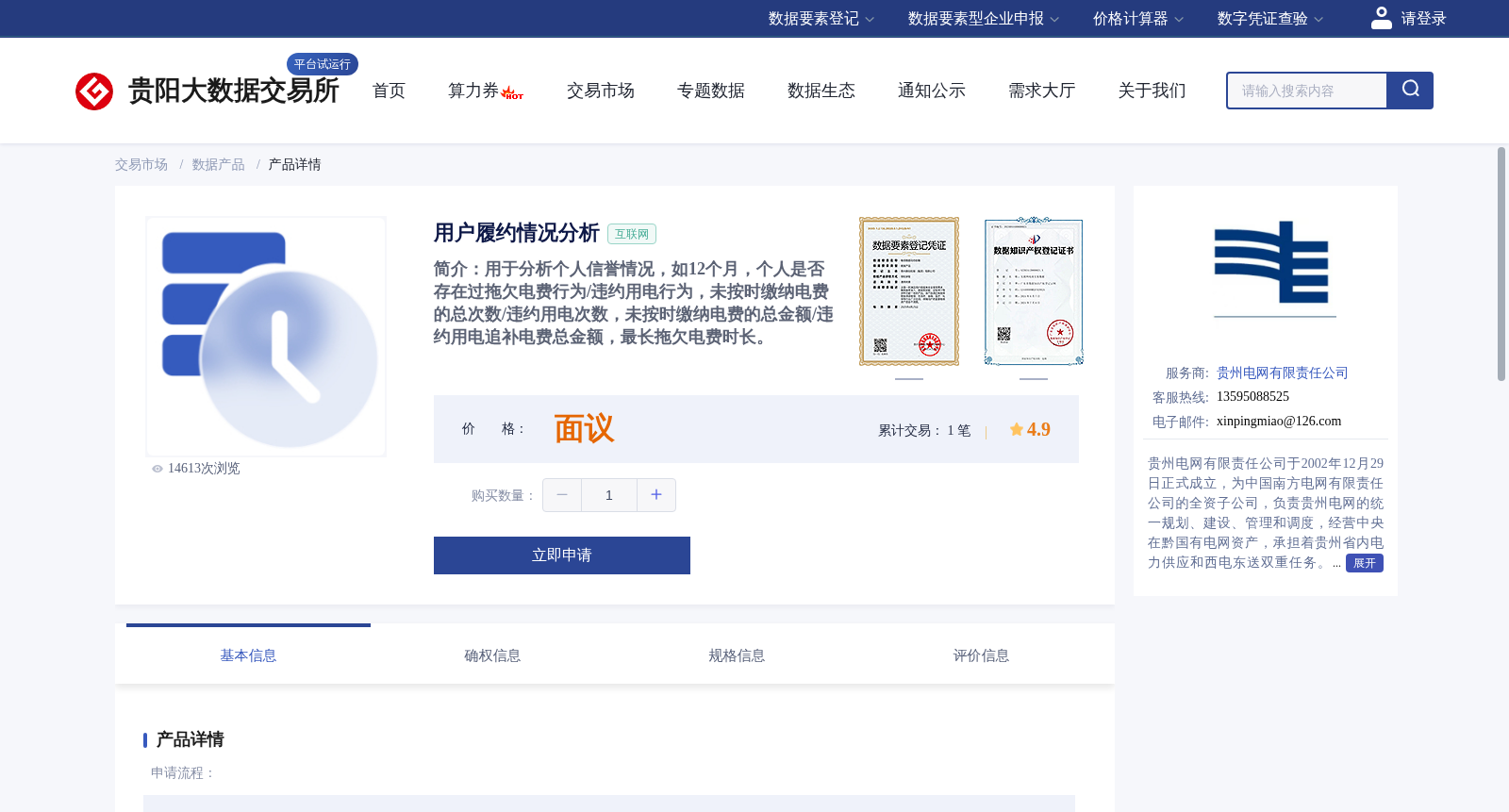The image size is (1509, 812).
Task: Click the 申请流程 label
Action: (x=183, y=773)
